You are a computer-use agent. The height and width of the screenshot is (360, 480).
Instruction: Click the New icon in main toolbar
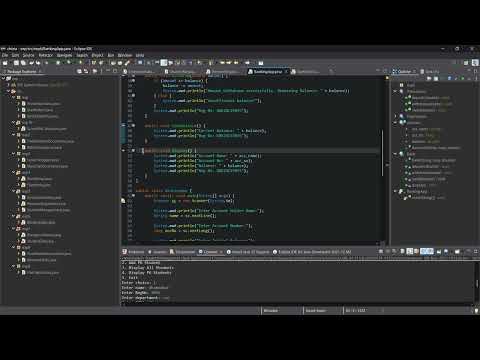[5, 63]
